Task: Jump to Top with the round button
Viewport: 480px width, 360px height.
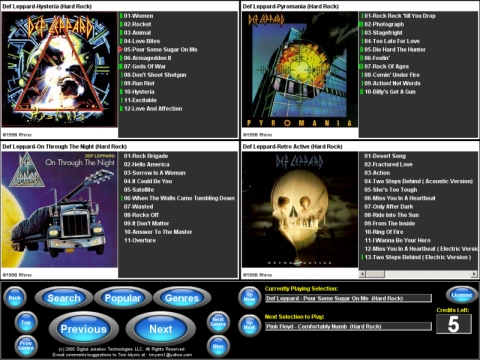Action: 26,322
